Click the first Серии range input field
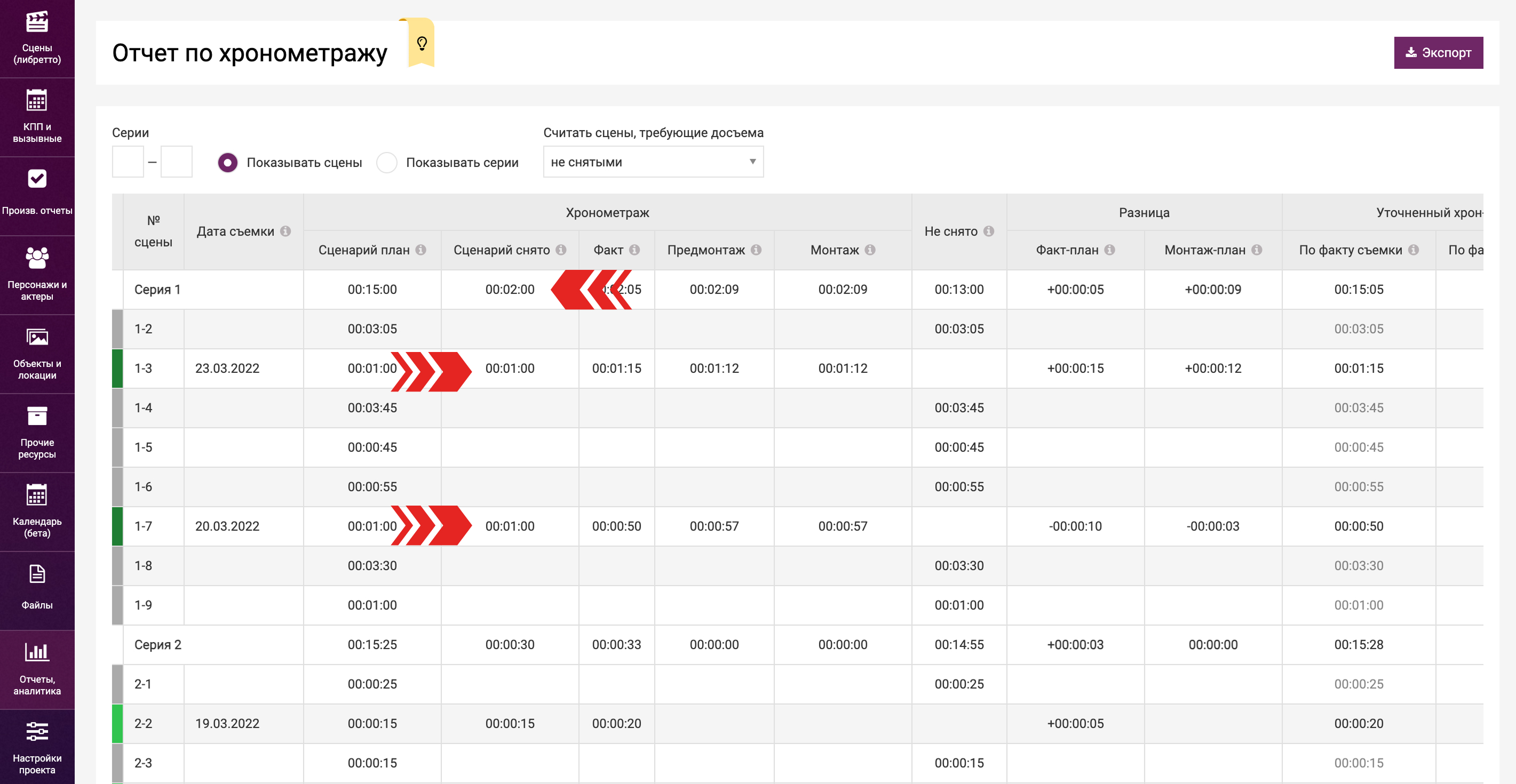Screen dimensions: 1516x784 pos(128,162)
